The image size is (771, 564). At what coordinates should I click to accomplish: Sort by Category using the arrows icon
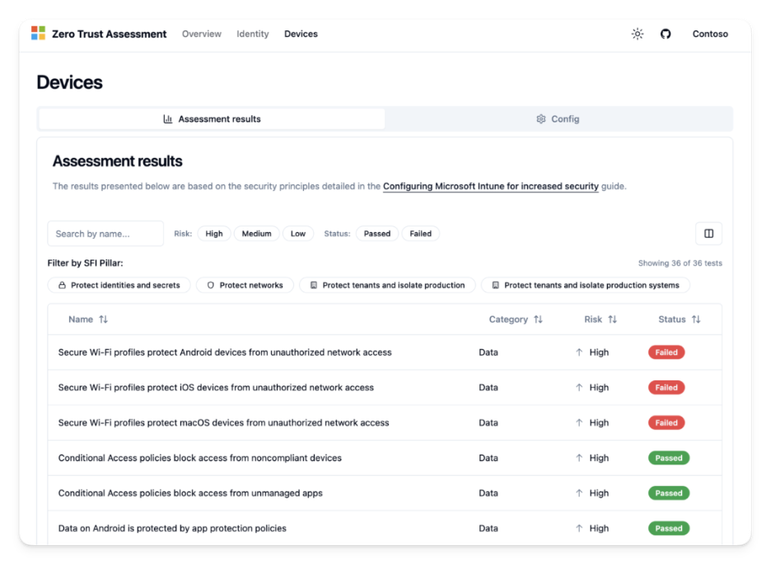[538, 320]
